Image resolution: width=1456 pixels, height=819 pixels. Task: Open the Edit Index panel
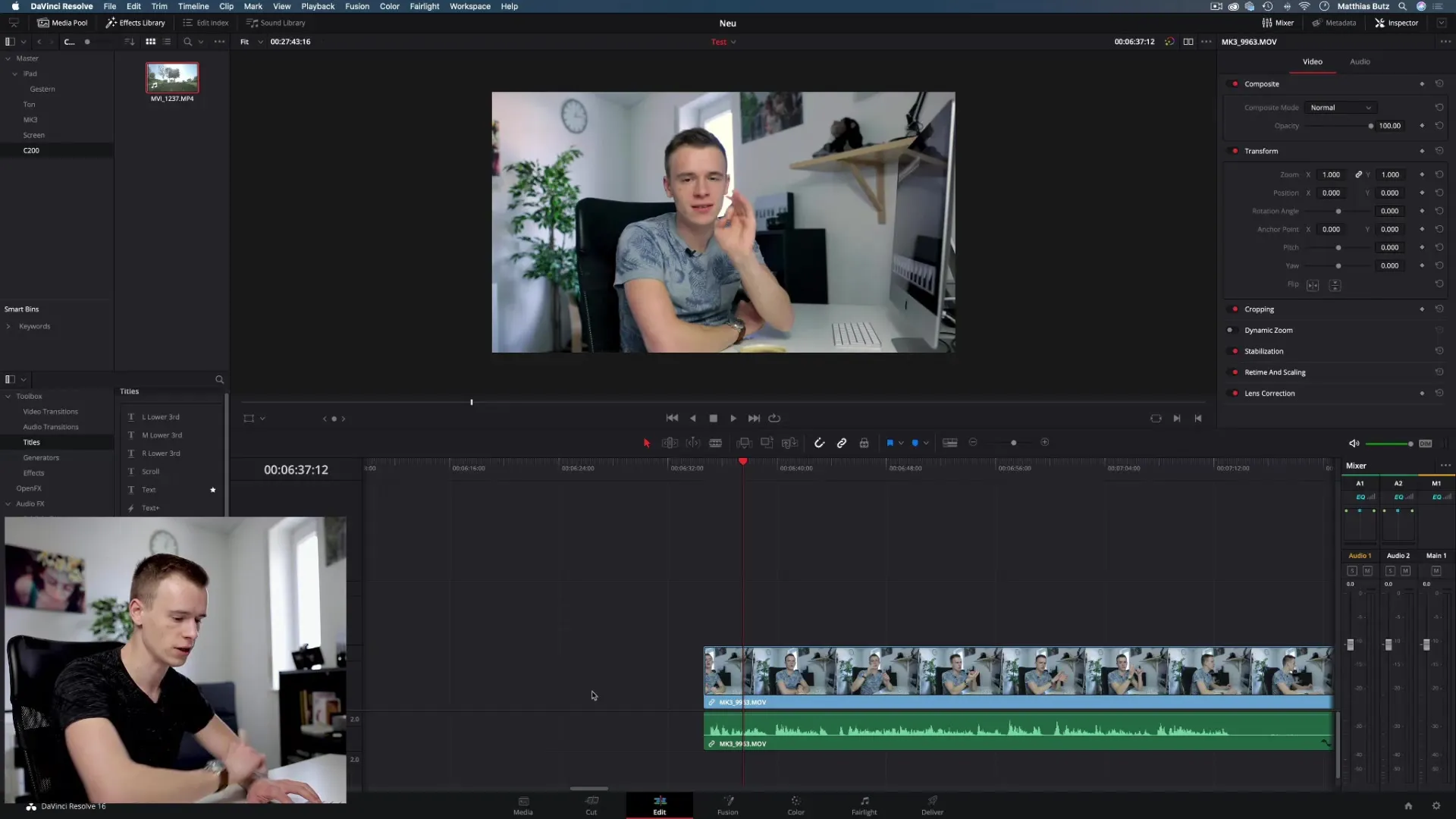(206, 23)
